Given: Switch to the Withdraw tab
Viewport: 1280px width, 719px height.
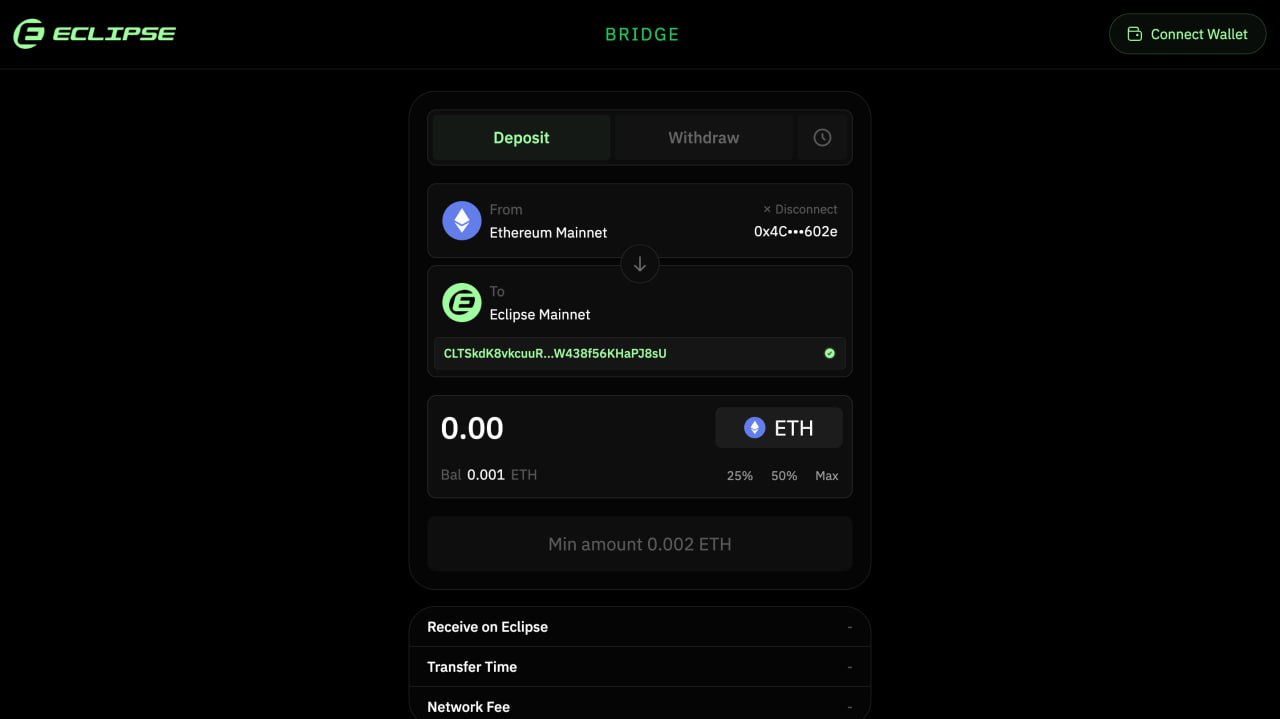Looking at the screenshot, I should (x=704, y=138).
